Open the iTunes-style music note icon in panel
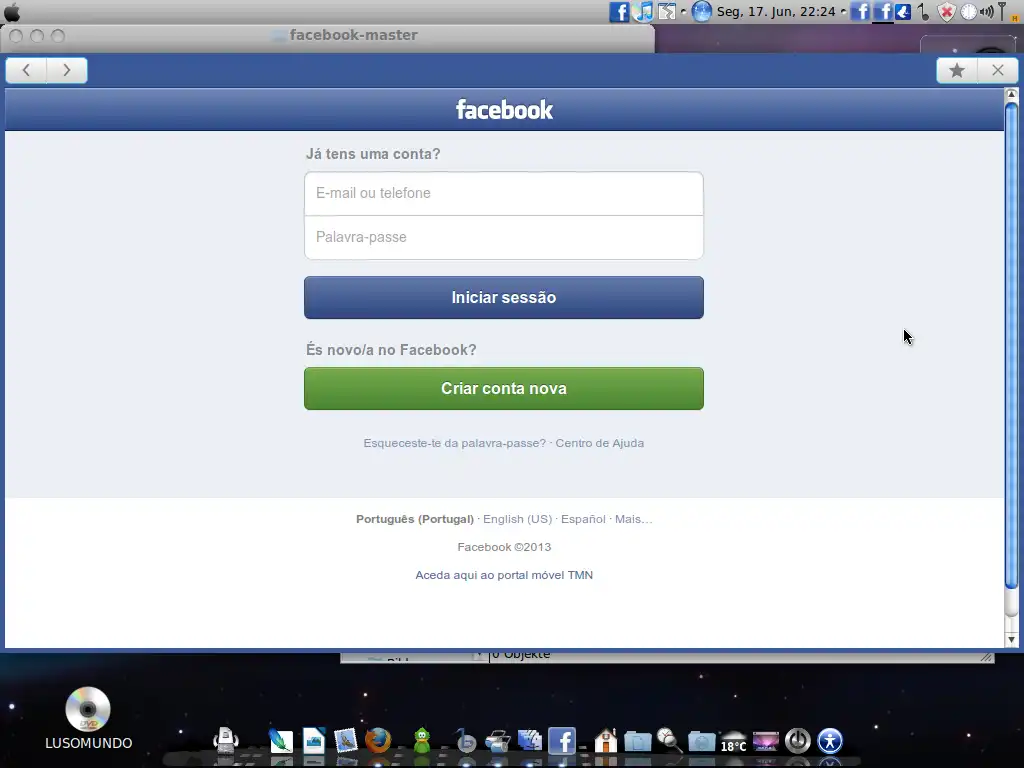 [x=643, y=12]
